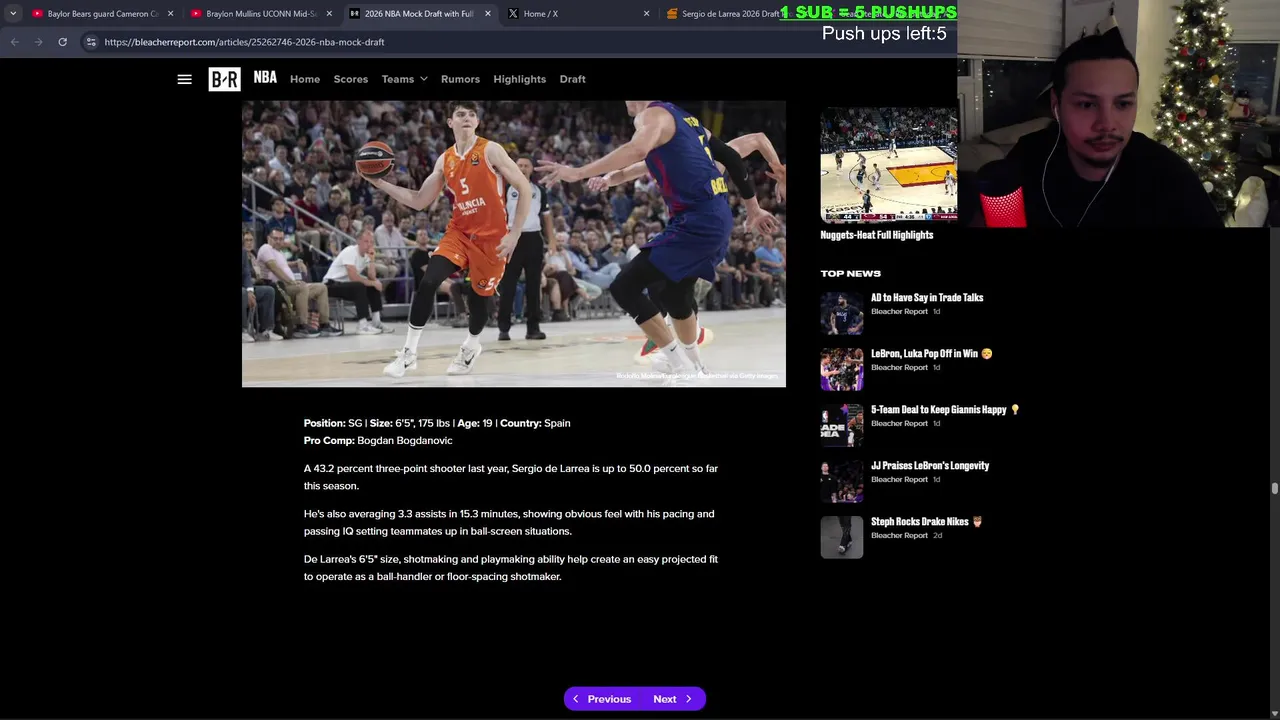Open Highlights in the nav bar
The width and height of the screenshot is (1280, 720).
coord(519,79)
